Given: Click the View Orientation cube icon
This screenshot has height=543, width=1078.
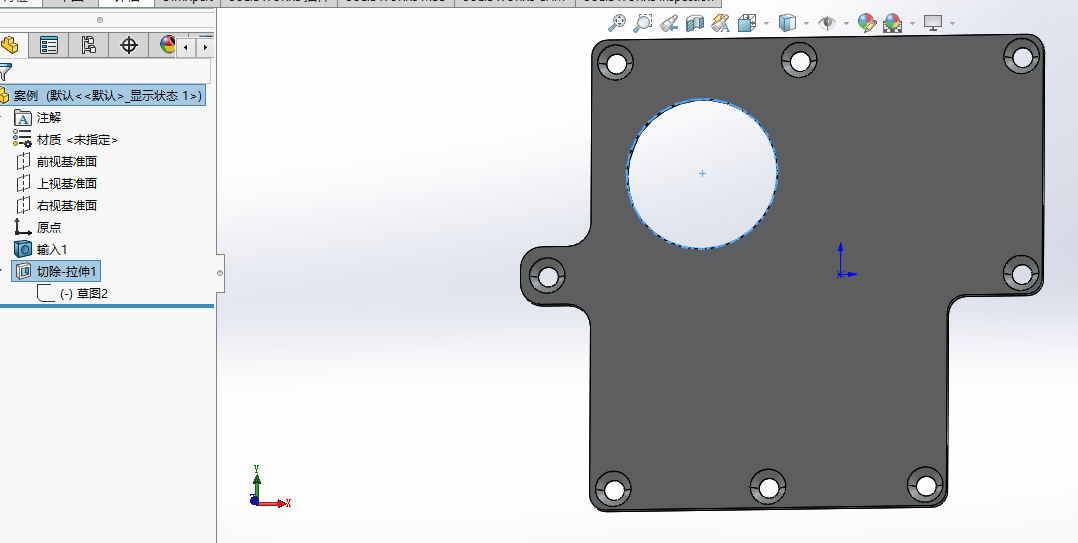Looking at the screenshot, I should pyautogui.click(x=747, y=23).
